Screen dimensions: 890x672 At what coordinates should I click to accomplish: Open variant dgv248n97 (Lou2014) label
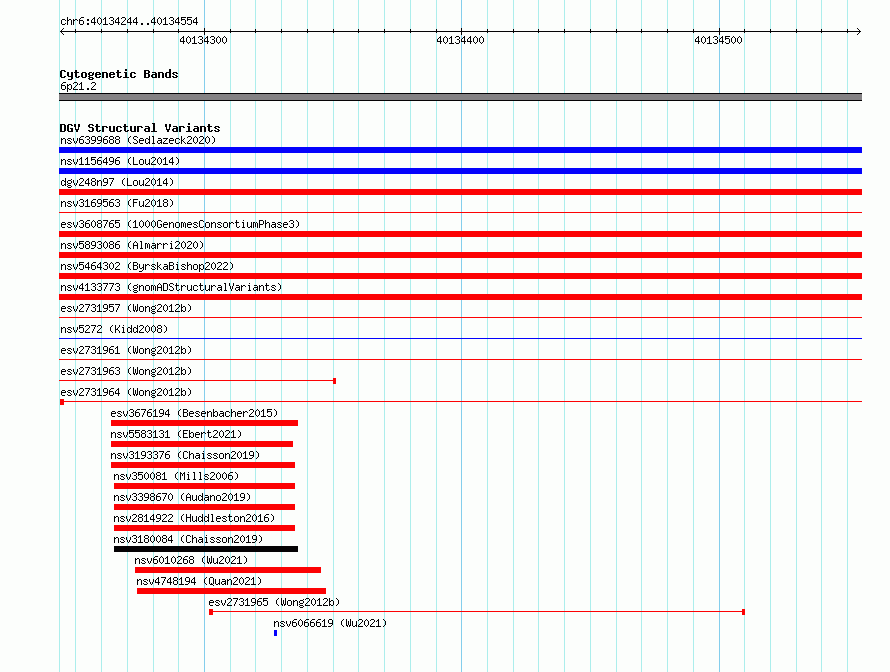(x=117, y=182)
